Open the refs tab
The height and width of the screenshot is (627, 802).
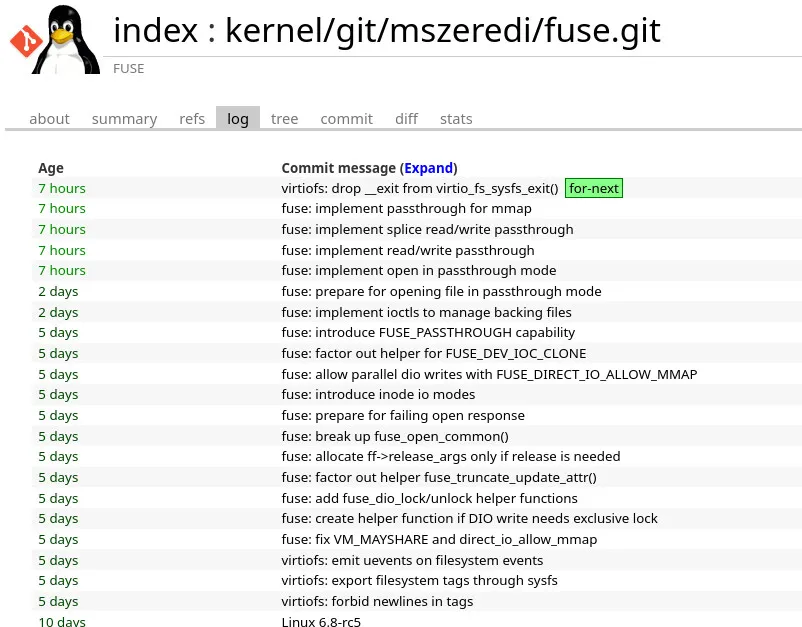[192, 119]
